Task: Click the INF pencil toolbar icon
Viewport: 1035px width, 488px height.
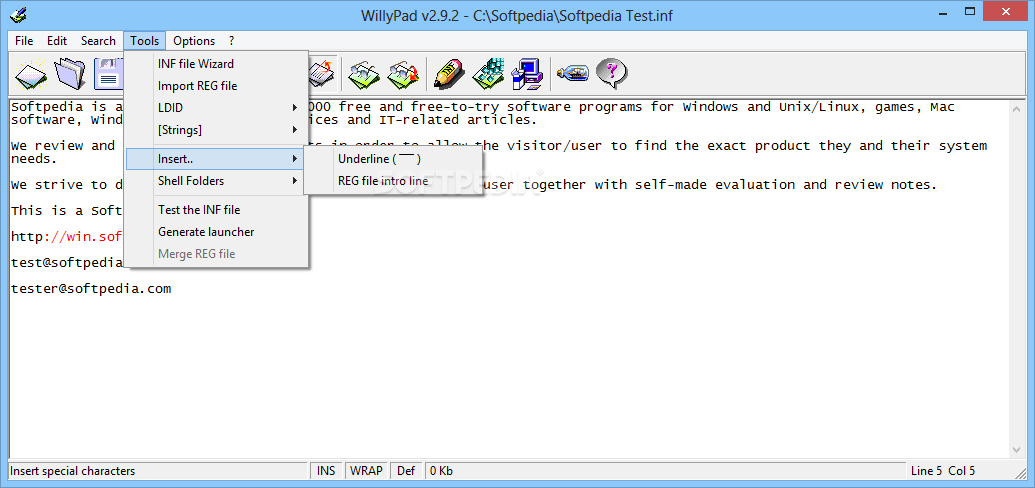Action: (449, 73)
